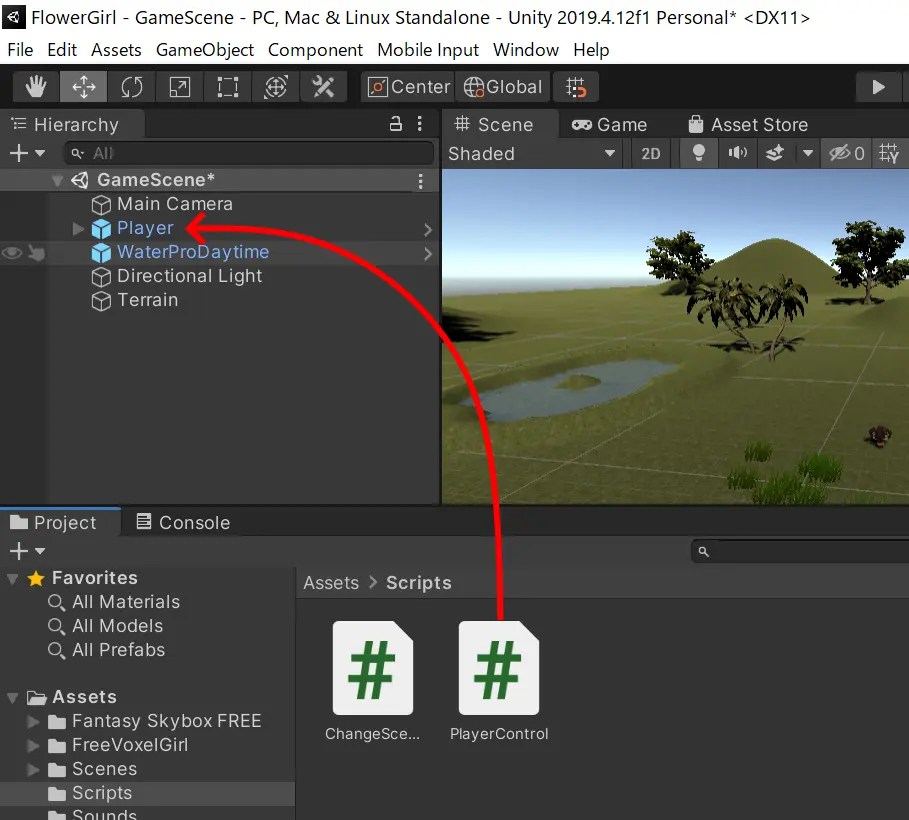Open Assets menu
This screenshot has height=820, width=909.
[116, 50]
